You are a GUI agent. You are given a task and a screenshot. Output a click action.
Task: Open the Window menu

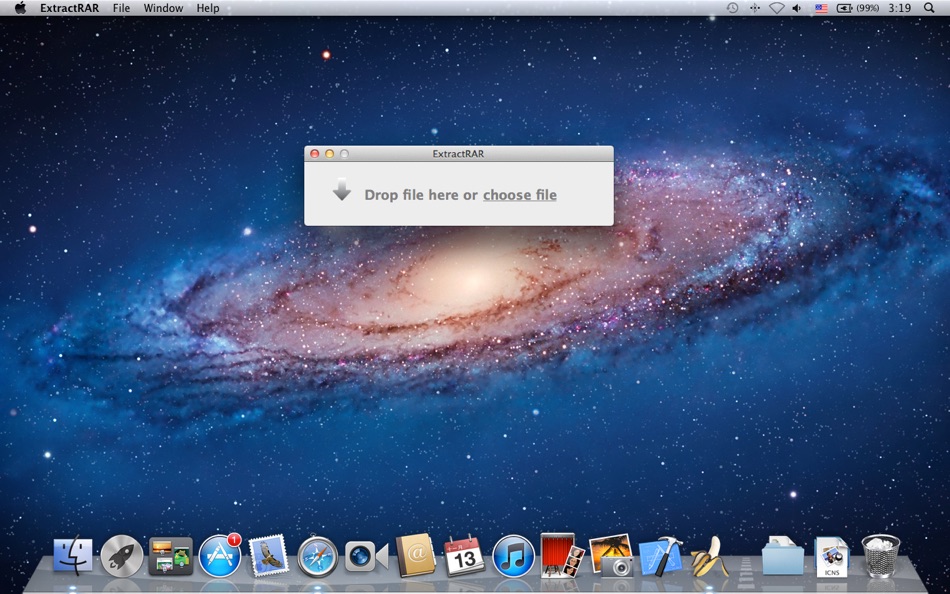163,8
